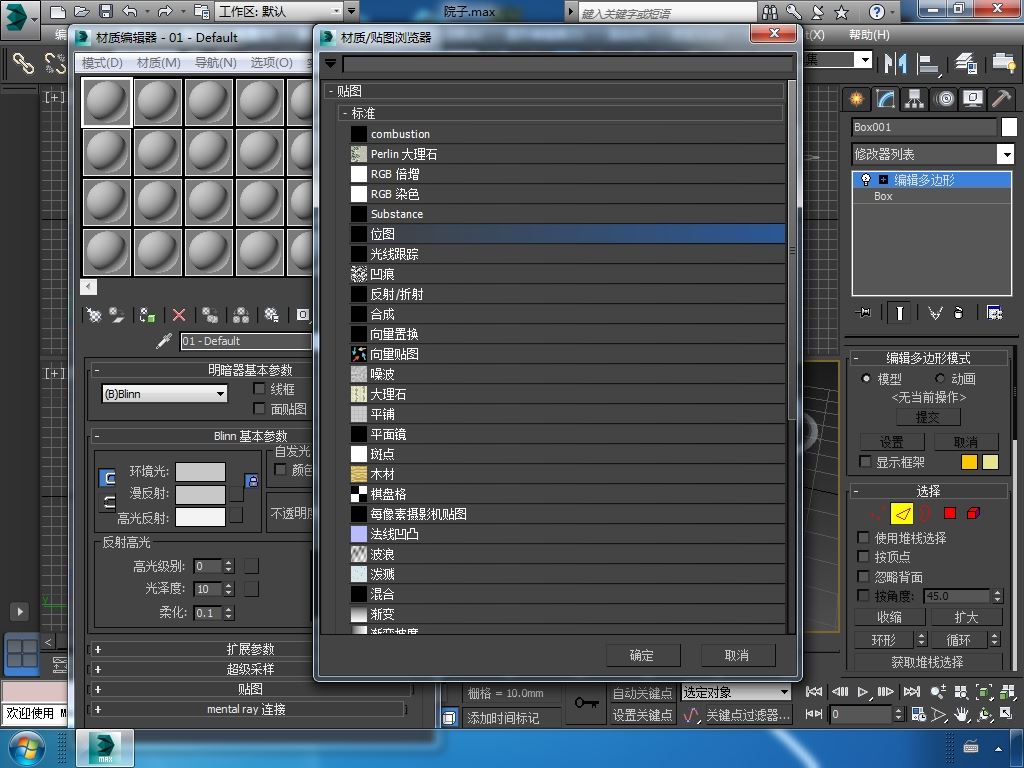Click the 环境光 color swatch
The width and height of the screenshot is (1024, 768).
(200, 472)
